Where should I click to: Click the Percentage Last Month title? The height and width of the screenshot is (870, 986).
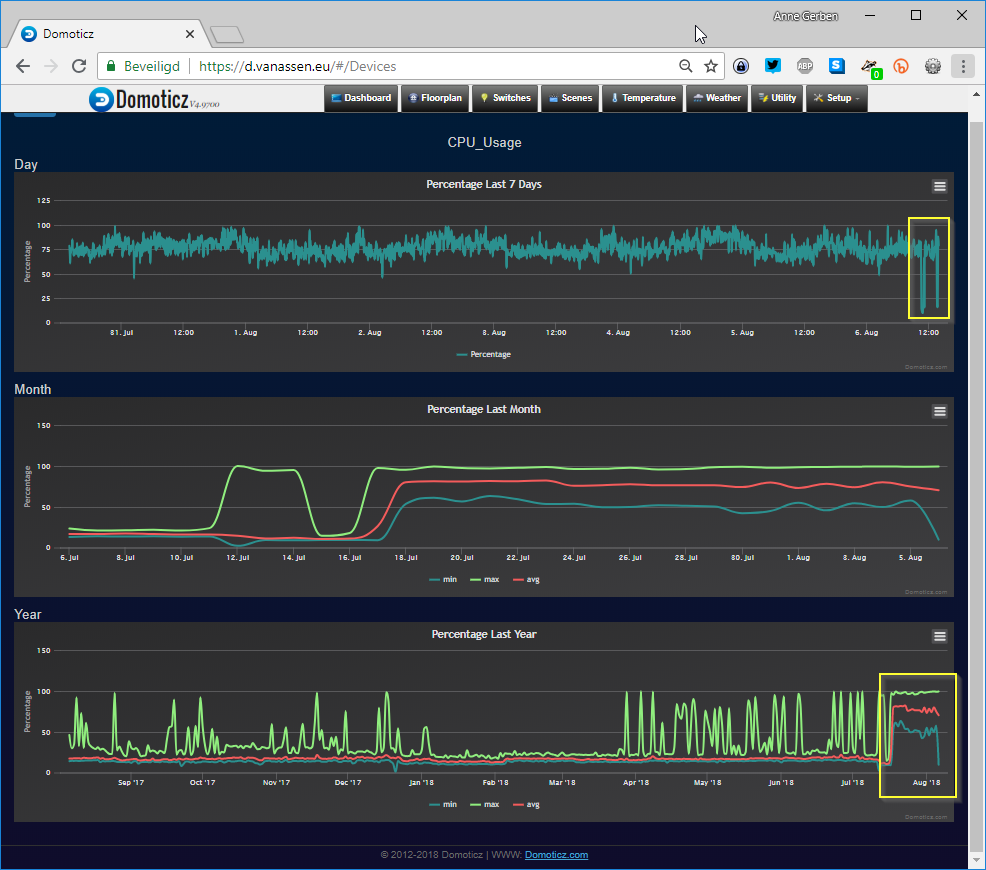pyautogui.click(x=484, y=409)
